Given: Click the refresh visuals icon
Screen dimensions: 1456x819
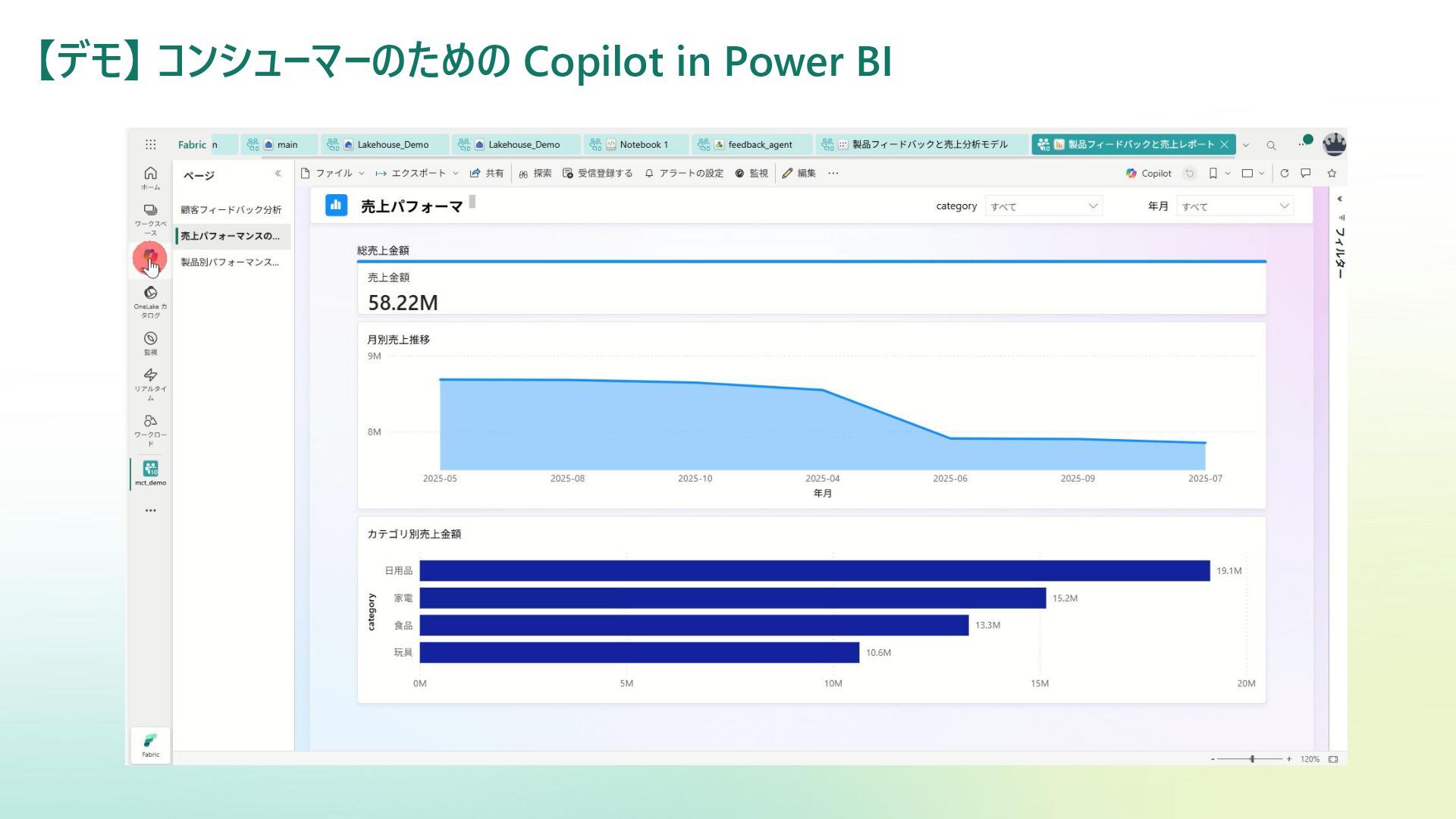Looking at the screenshot, I should (x=1284, y=174).
